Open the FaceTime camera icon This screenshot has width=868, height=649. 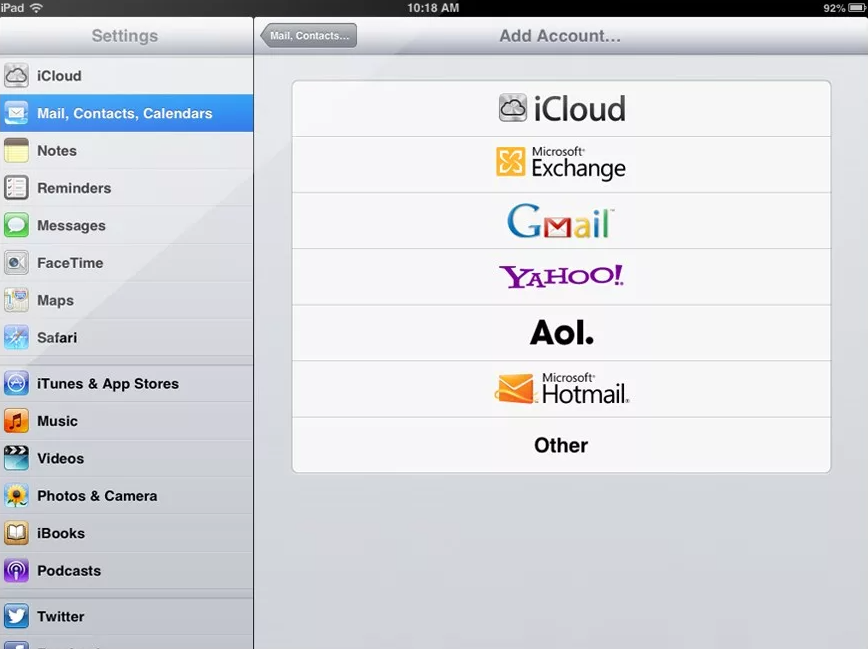point(16,262)
